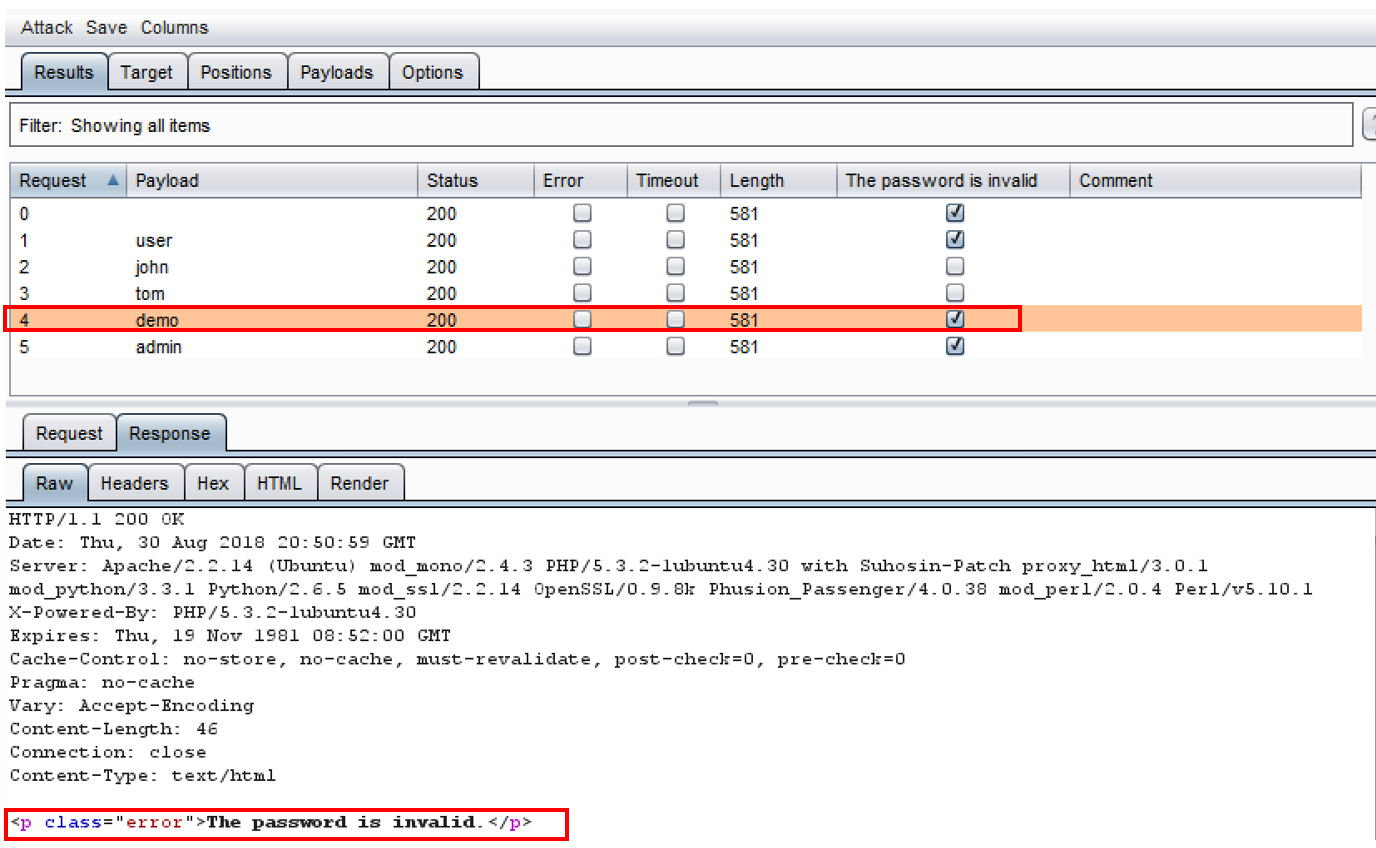Sort by the Payload column header
The height and width of the screenshot is (848, 1376).
point(271,181)
